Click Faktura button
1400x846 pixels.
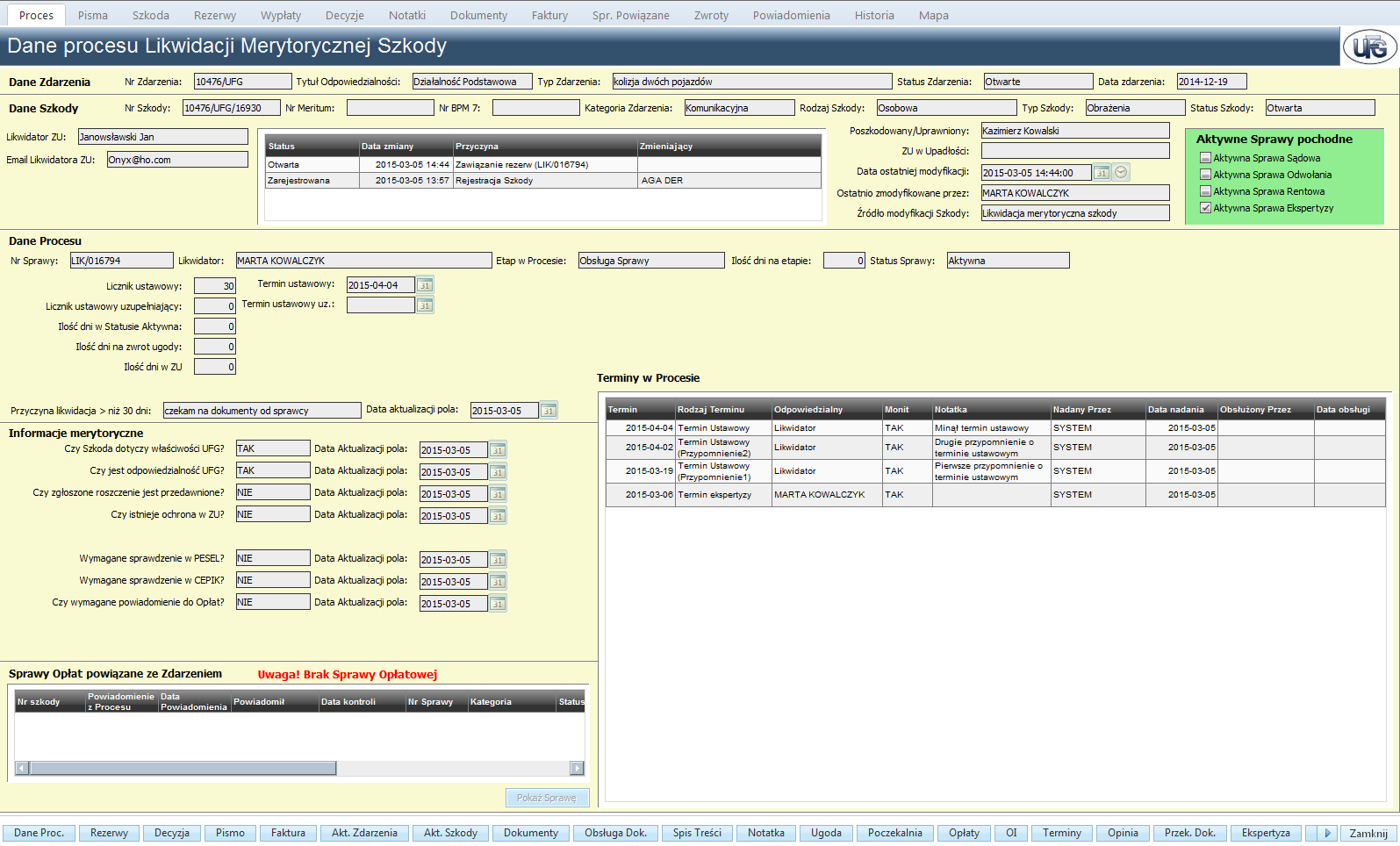click(288, 833)
